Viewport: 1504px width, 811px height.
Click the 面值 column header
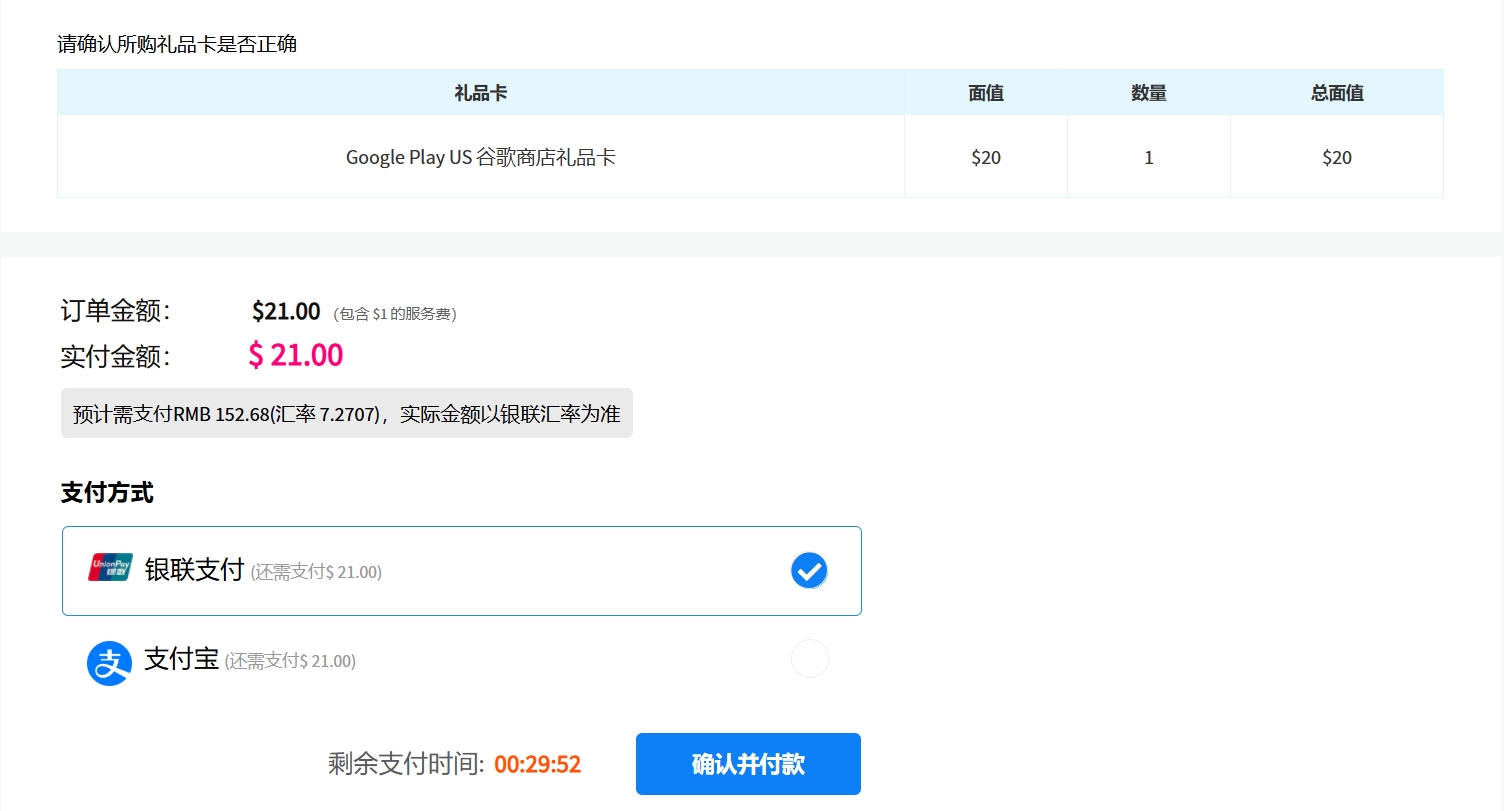point(986,93)
